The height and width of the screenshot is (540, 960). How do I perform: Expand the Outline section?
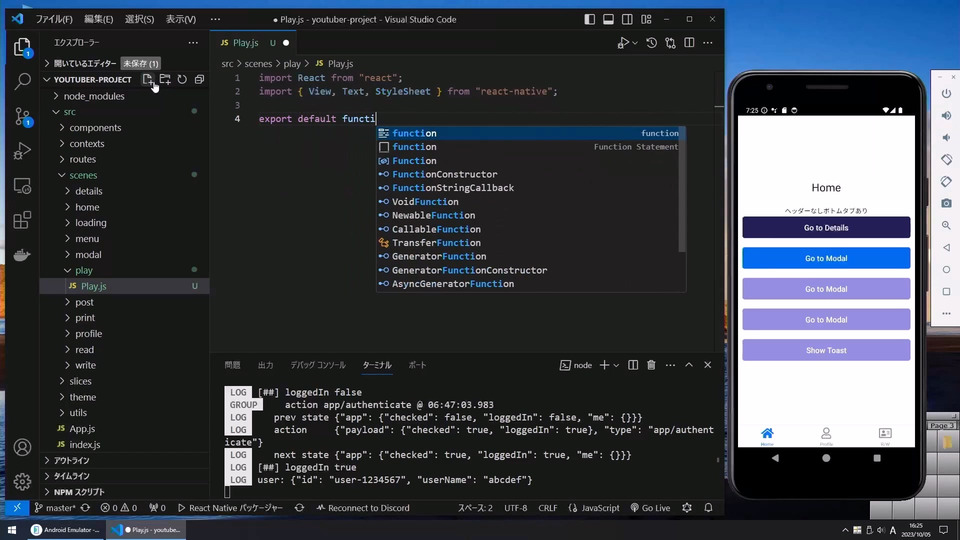click(71, 460)
